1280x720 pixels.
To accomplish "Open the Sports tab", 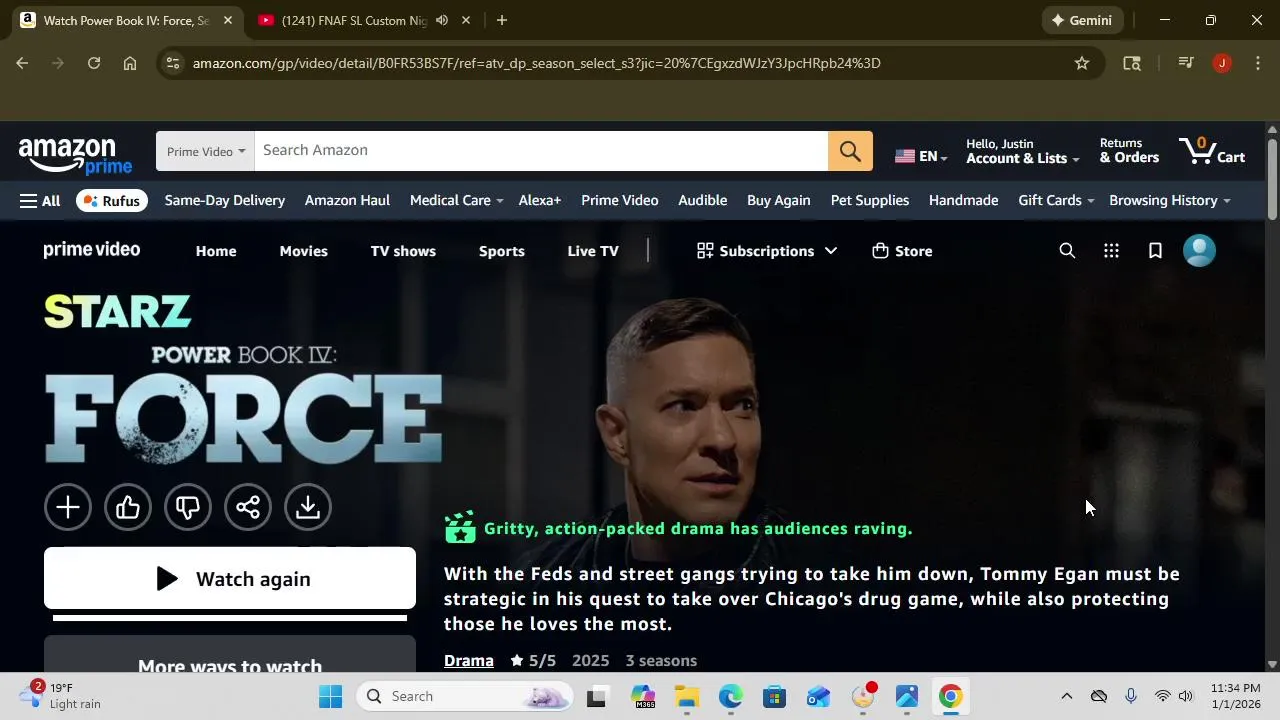I will pos(502,251).
